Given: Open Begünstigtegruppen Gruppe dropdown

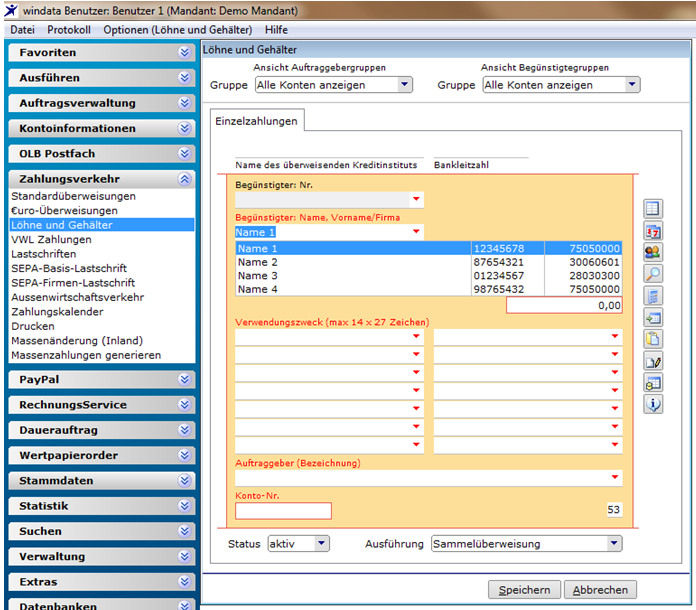Looking at the screenshot, I should pyautogui.click(x=561, y=85).
